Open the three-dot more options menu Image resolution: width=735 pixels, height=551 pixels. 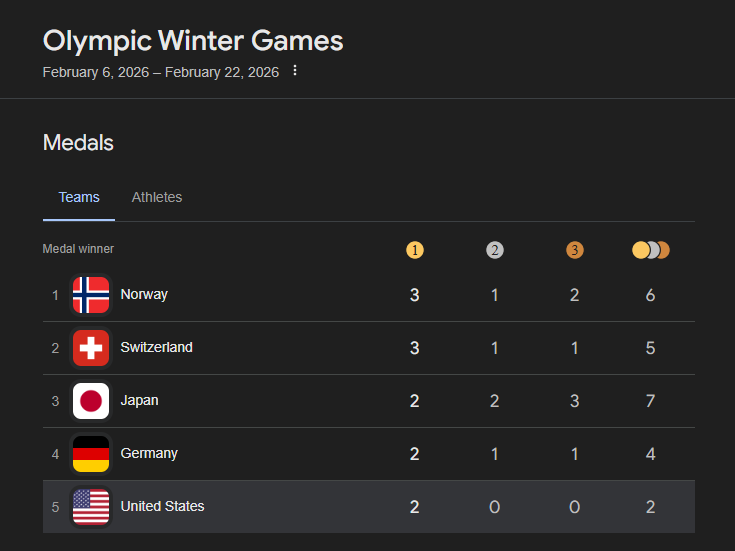coord(295,71)
